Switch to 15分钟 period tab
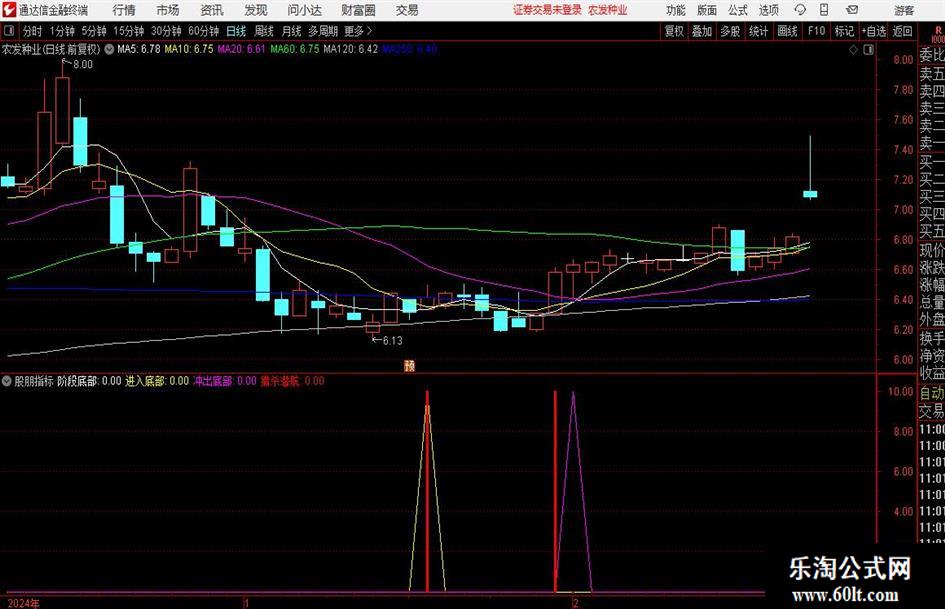Screen dimensions: 945x609 click(128, 31)
